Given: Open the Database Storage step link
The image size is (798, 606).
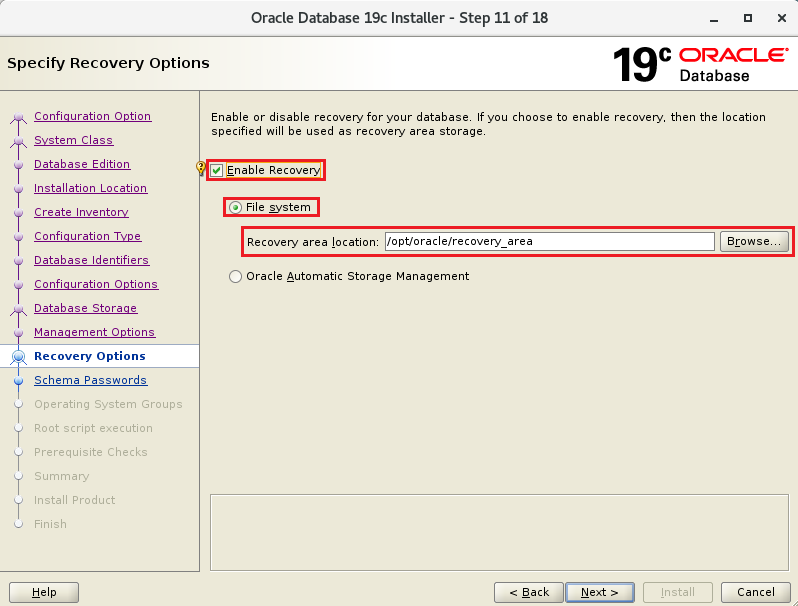Looking at the screenshot, I should [86, 308].
